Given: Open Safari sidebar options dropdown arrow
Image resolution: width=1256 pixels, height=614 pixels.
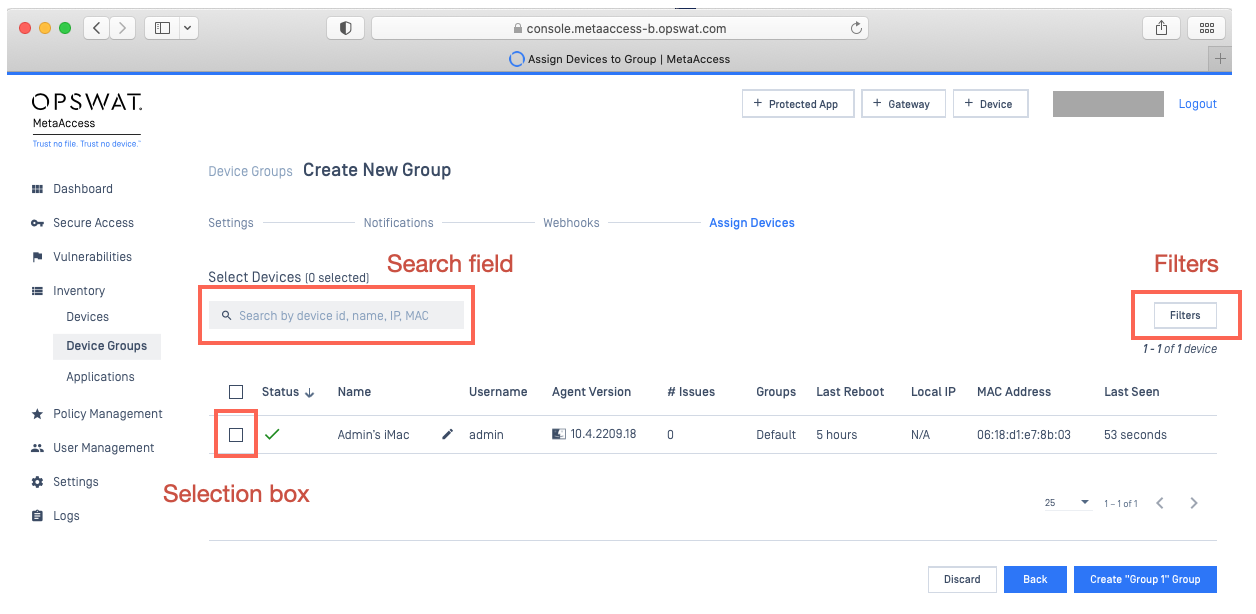Looking at the screenshot, I should [x=188, y=29].
